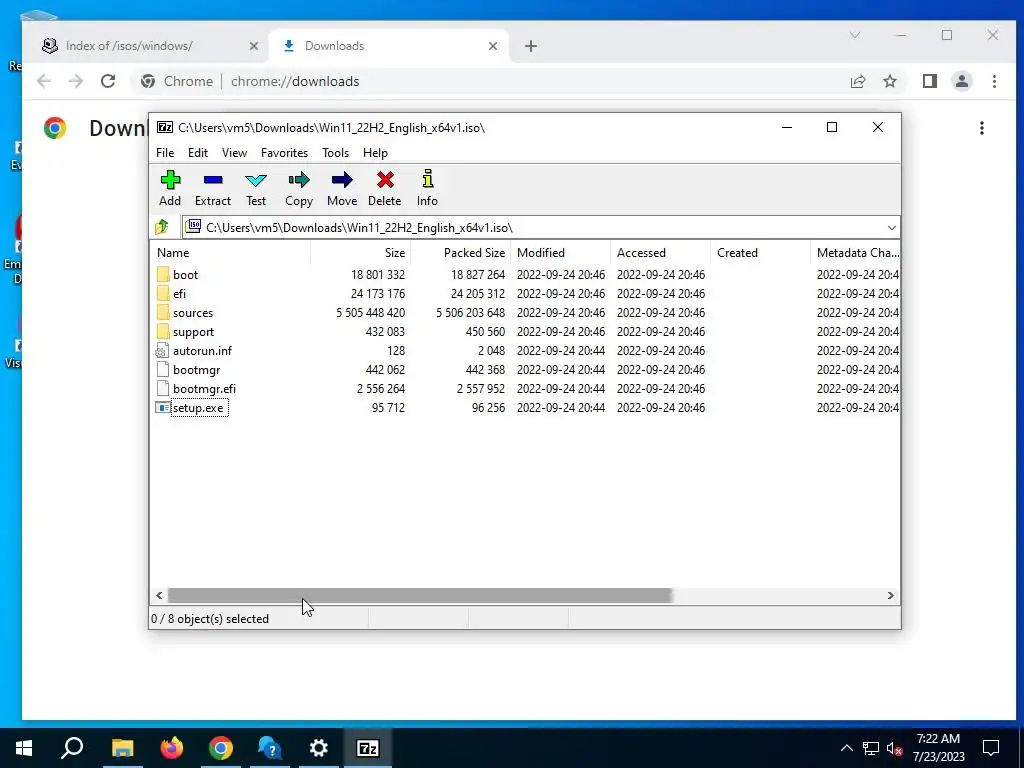
Task: Click horizontal scrollbar thumb in file list
Action: (x=420, y=596)
